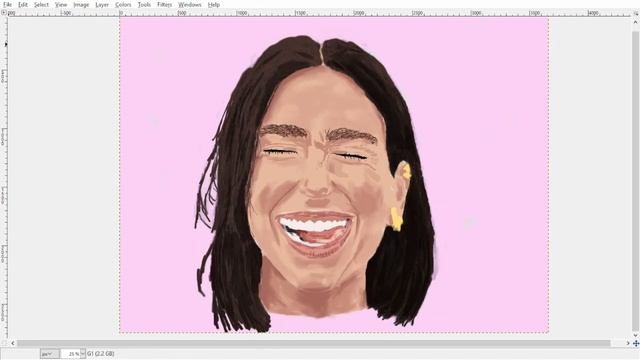
Task: Open the Layer menu
Action: (102, 4)
